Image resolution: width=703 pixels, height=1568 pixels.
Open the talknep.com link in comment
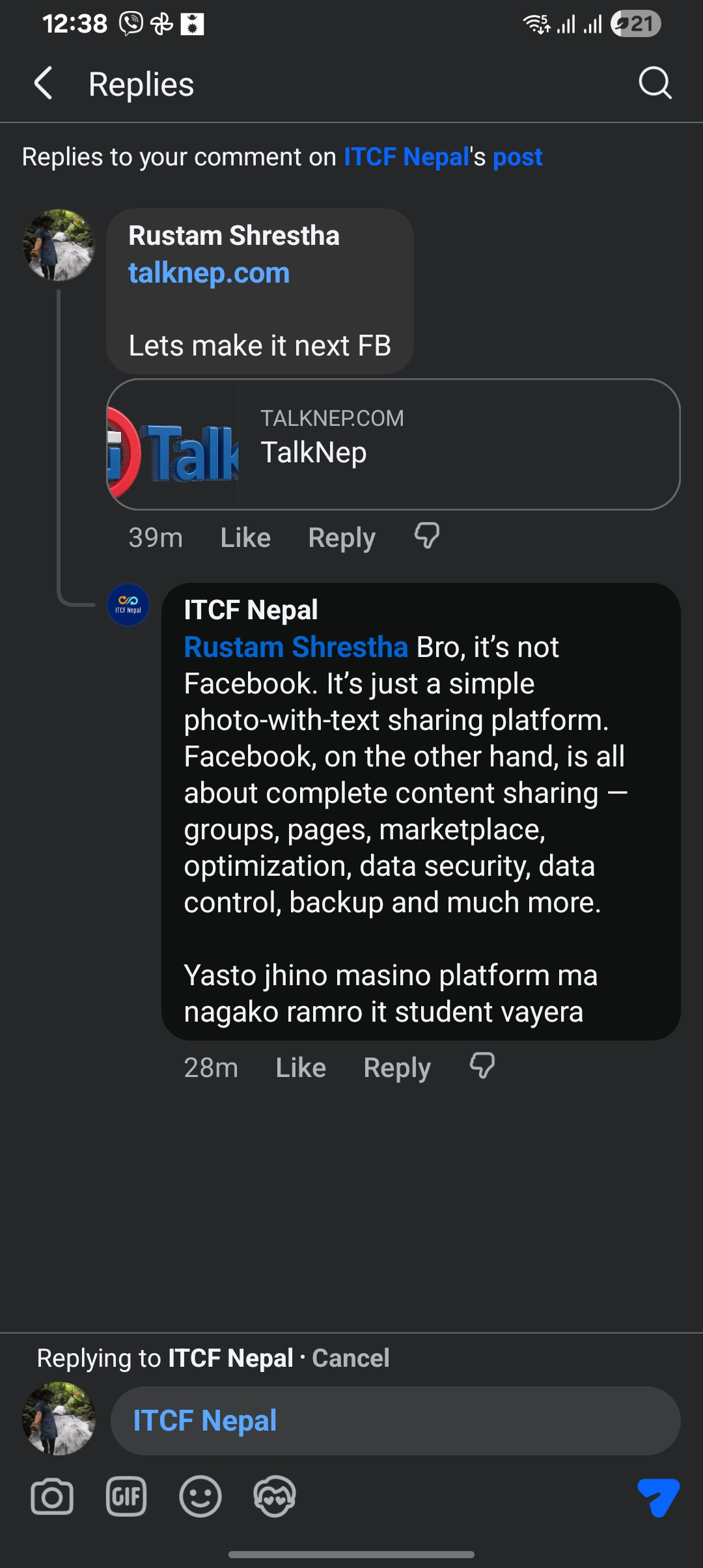(x=209, y=273)
